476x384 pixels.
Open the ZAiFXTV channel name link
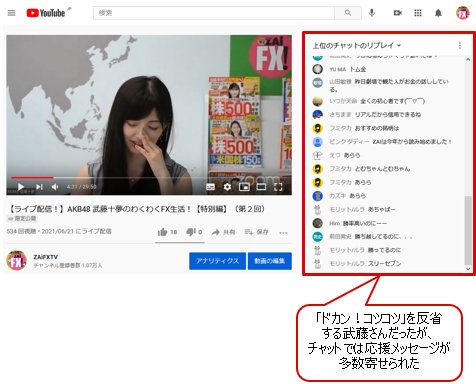pos(45,257)
